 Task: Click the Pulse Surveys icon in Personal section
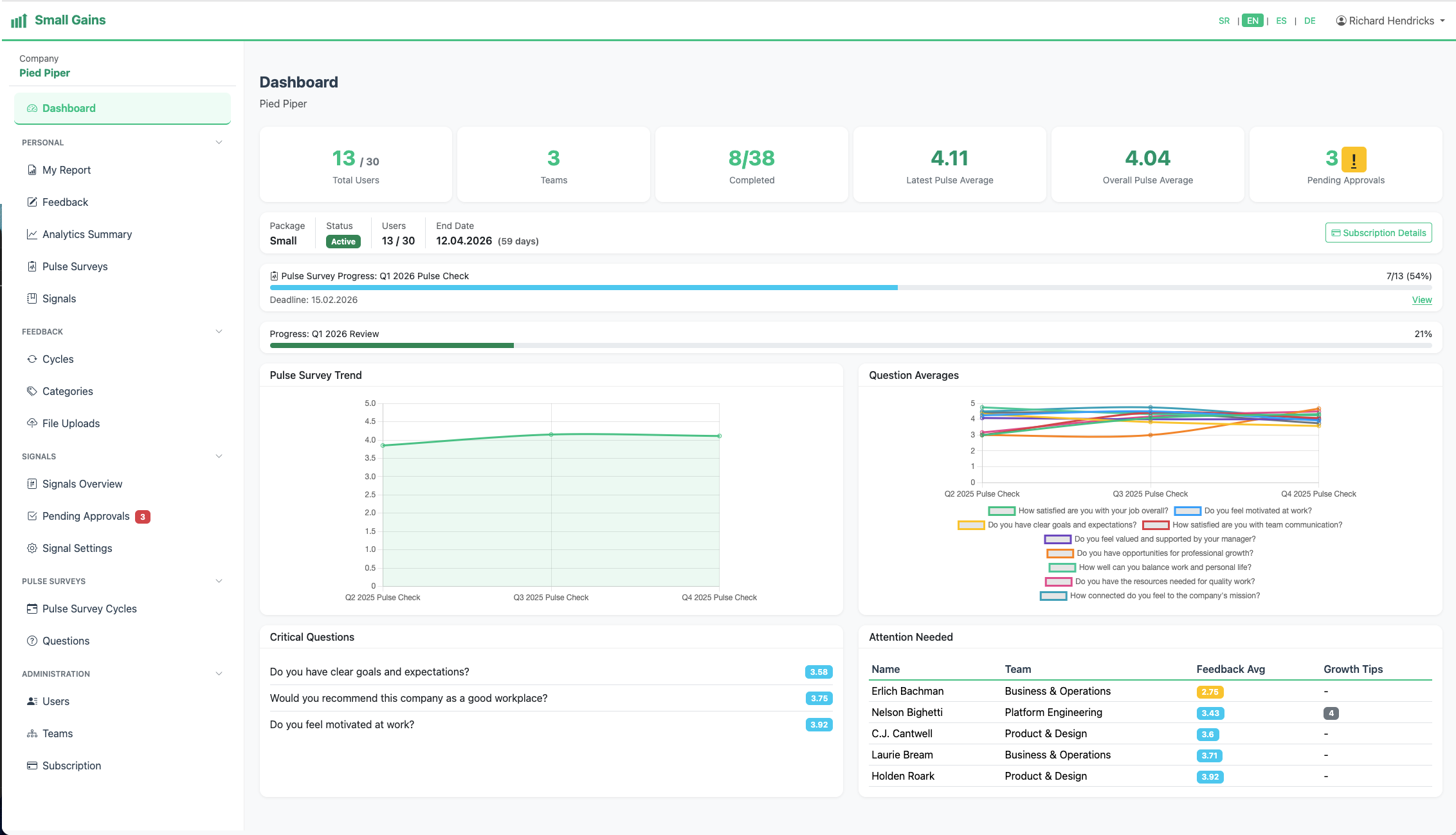click(32, 266)
